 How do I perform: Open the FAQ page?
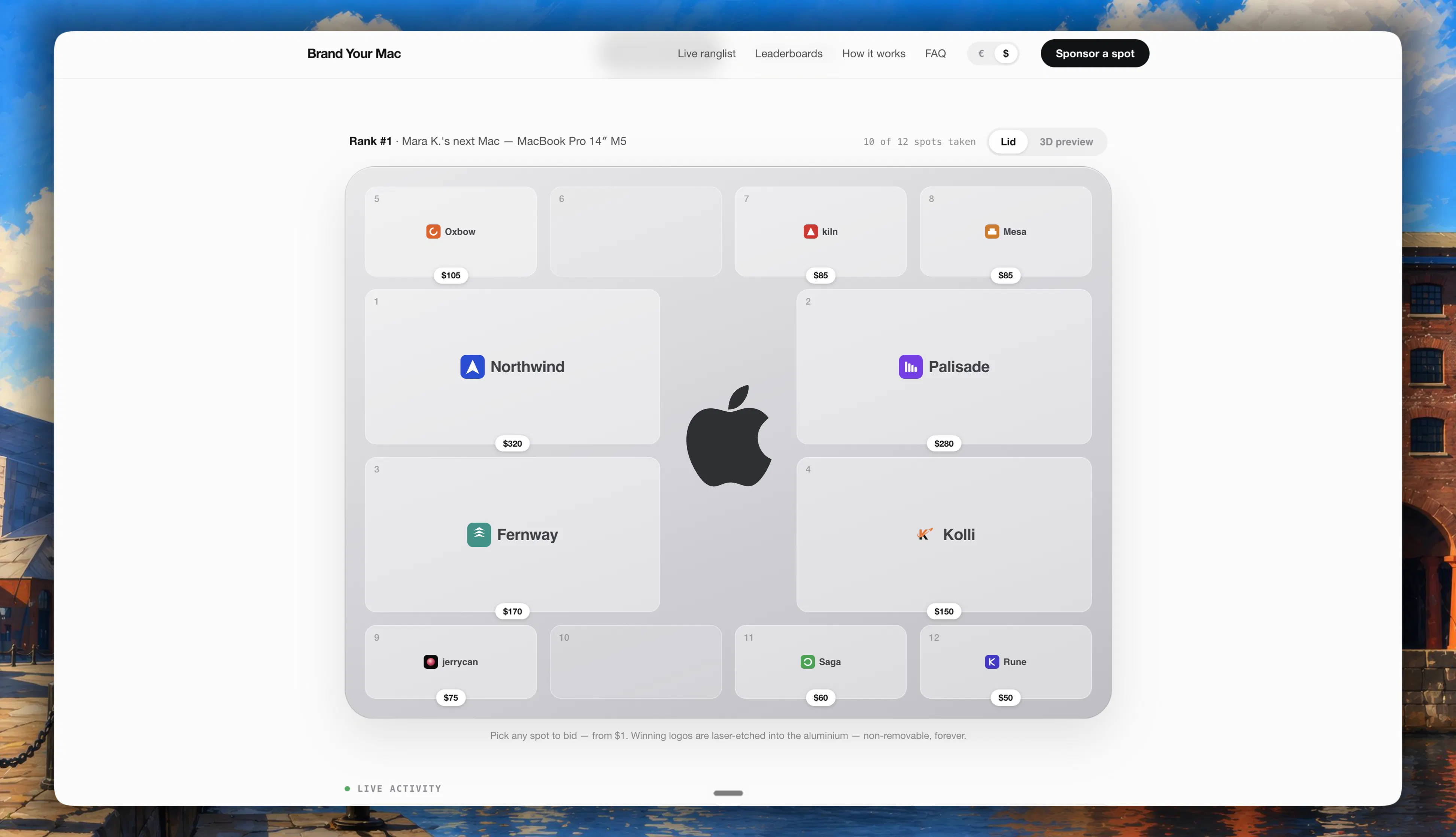pos(935,54)
